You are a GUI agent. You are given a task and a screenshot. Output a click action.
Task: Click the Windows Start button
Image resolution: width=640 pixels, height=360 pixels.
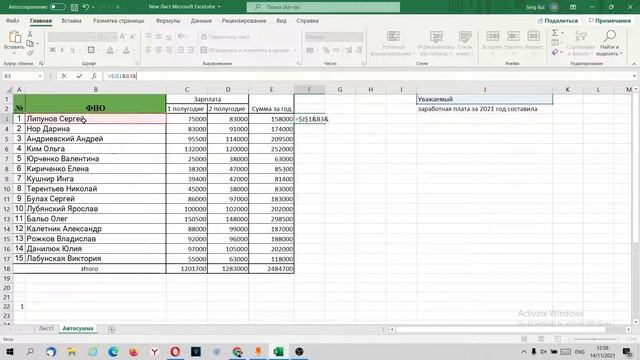[9, 351]
